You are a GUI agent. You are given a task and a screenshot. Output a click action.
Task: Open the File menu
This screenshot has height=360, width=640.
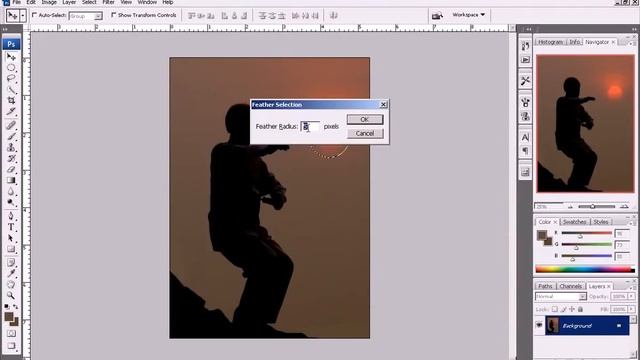click(17, 2)
